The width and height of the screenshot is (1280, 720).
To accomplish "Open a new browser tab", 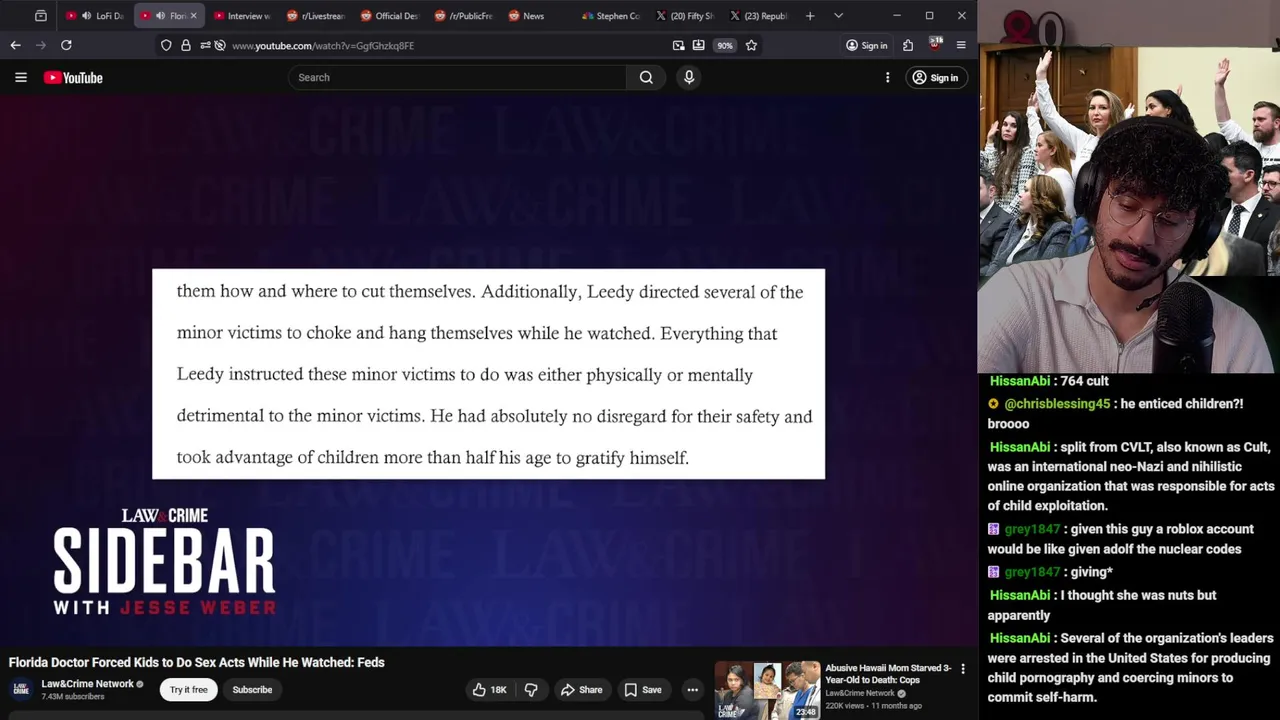I will [x=810, y=16].
